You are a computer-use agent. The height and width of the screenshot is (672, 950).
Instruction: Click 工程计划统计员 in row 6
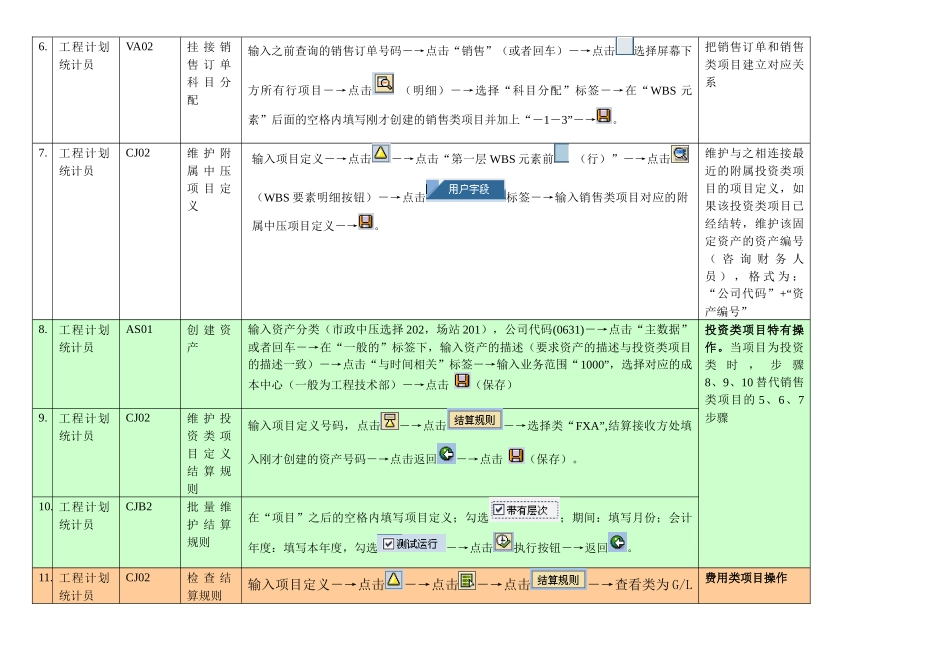pos(84,56)
